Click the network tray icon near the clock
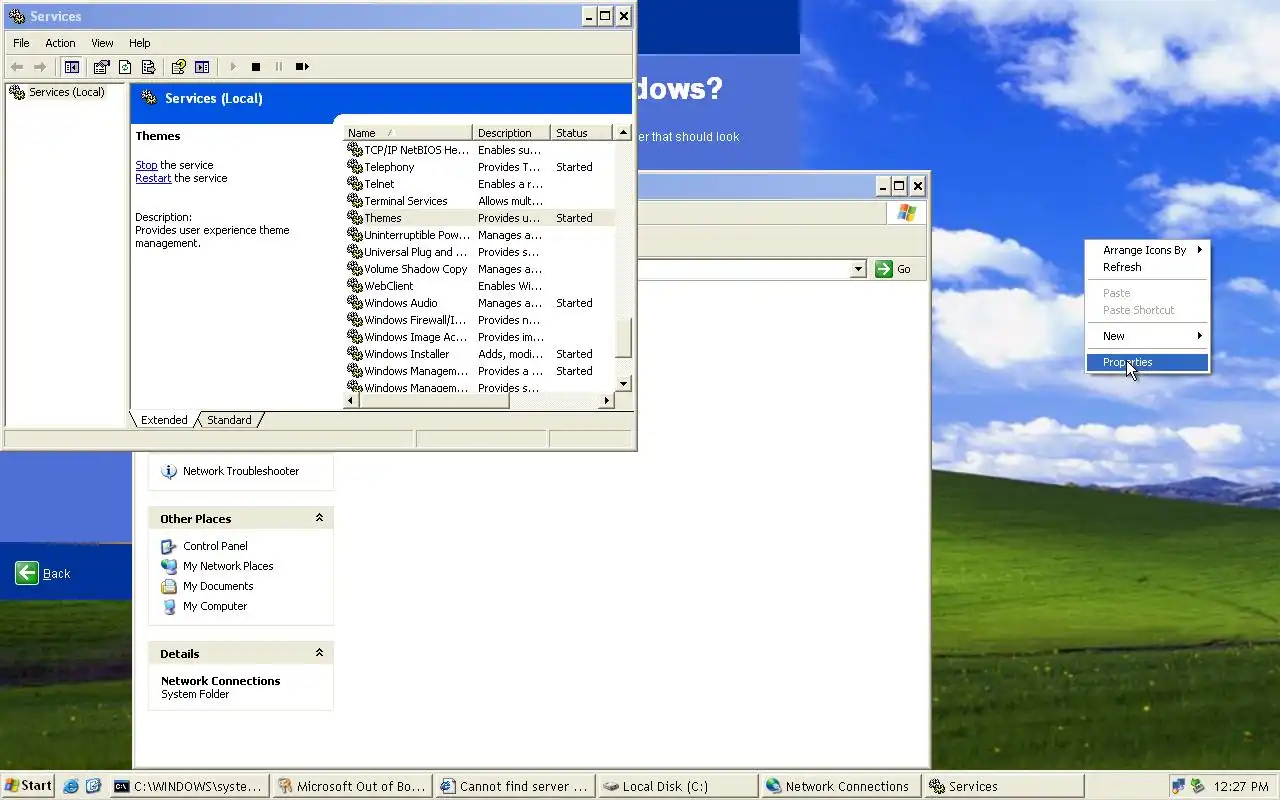This screenshot has height=800, width=1280. tap(1179, 786)
